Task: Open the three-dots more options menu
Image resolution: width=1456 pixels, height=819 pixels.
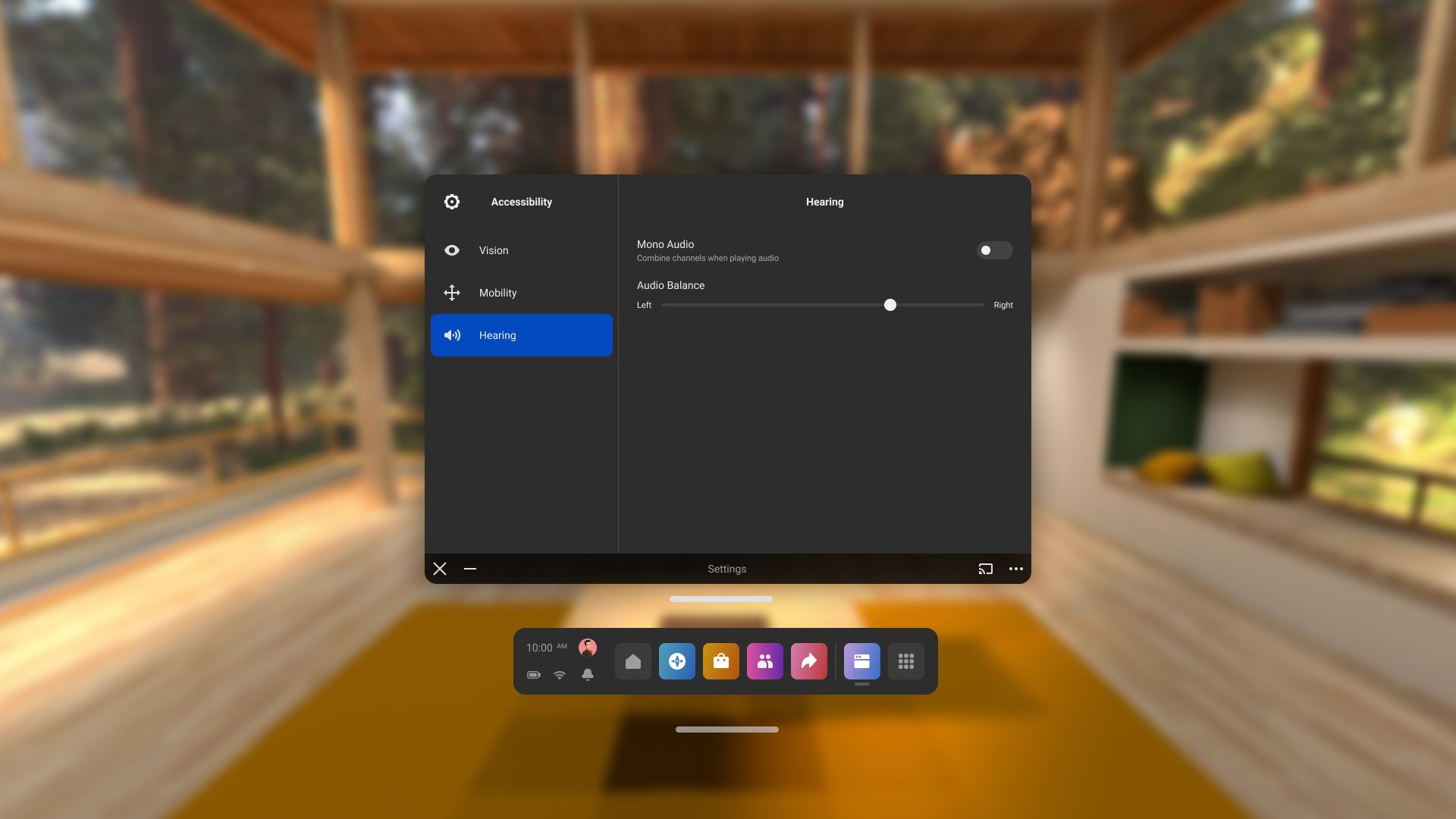Action: tap(1015, 569)
